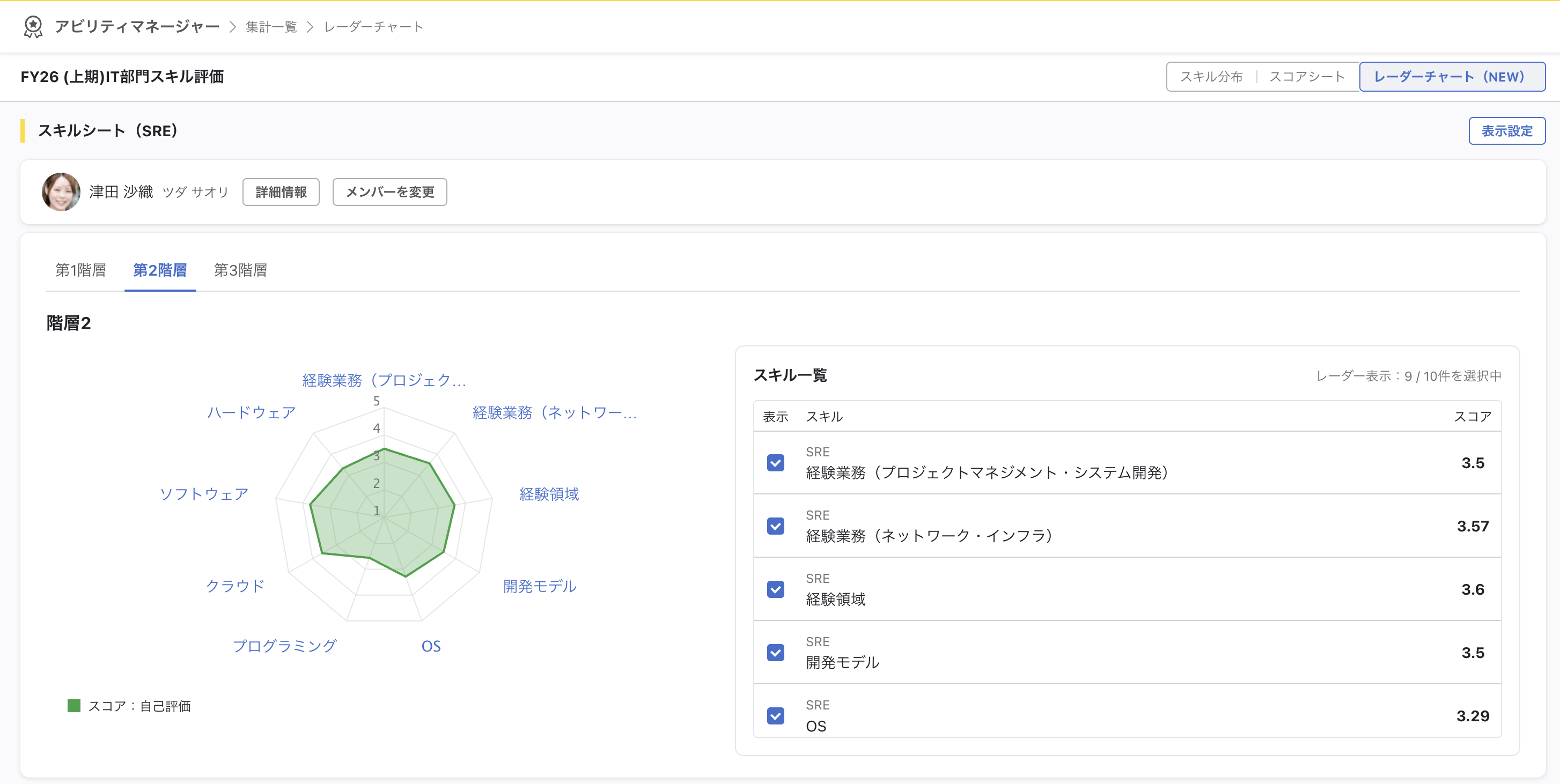Uncheck 経験業務（ネットワーク・インフラ） checkbox
This screenshot has width=1560, height=784.
coord(775,526)
